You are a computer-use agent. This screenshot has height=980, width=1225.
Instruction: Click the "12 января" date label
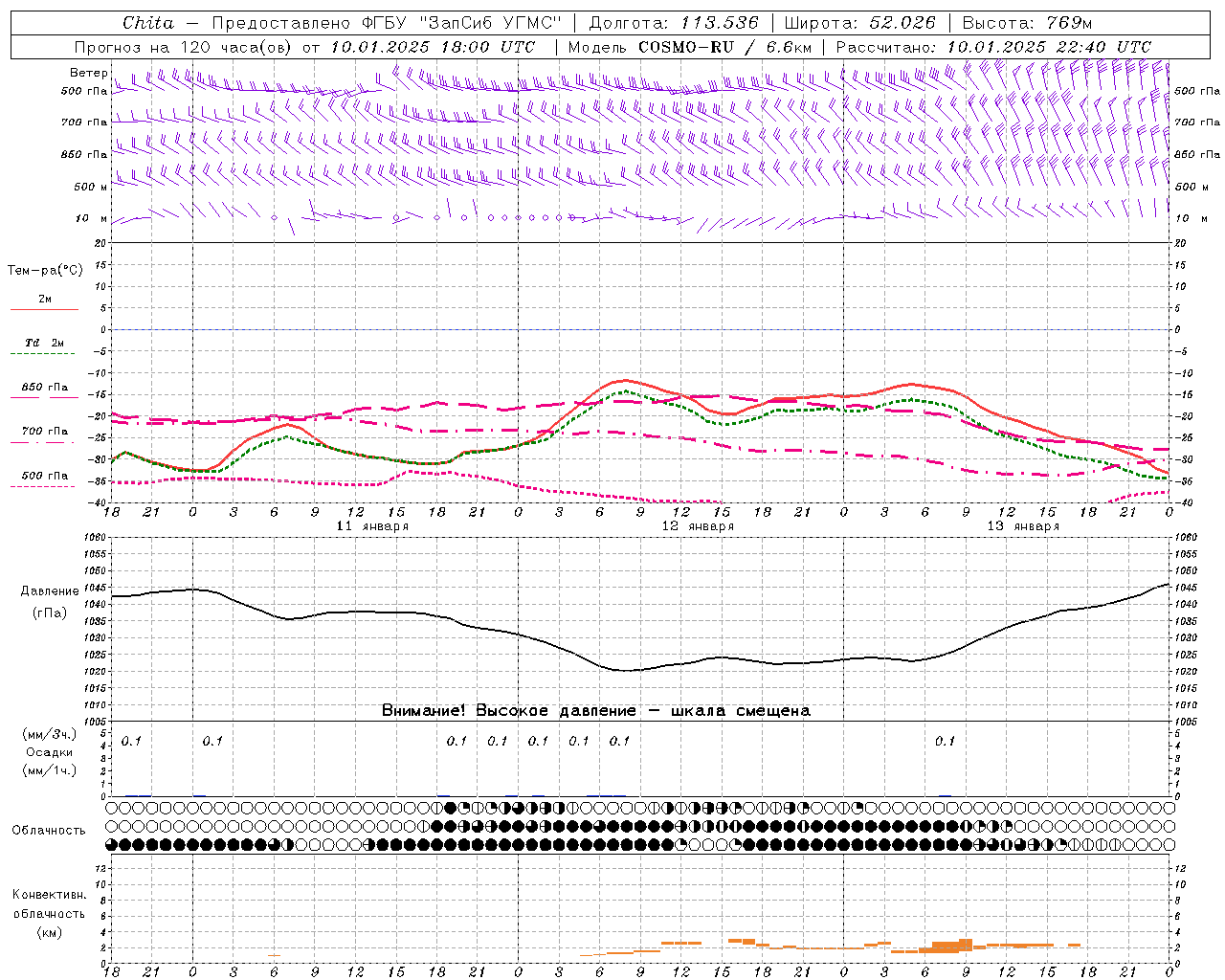click(698, 526)
